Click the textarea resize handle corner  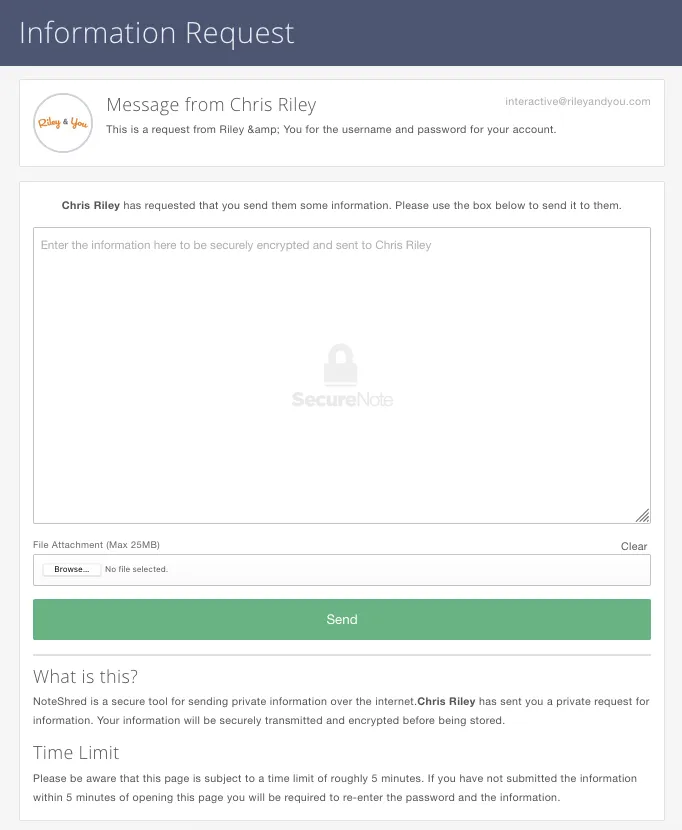click(642, 516)
